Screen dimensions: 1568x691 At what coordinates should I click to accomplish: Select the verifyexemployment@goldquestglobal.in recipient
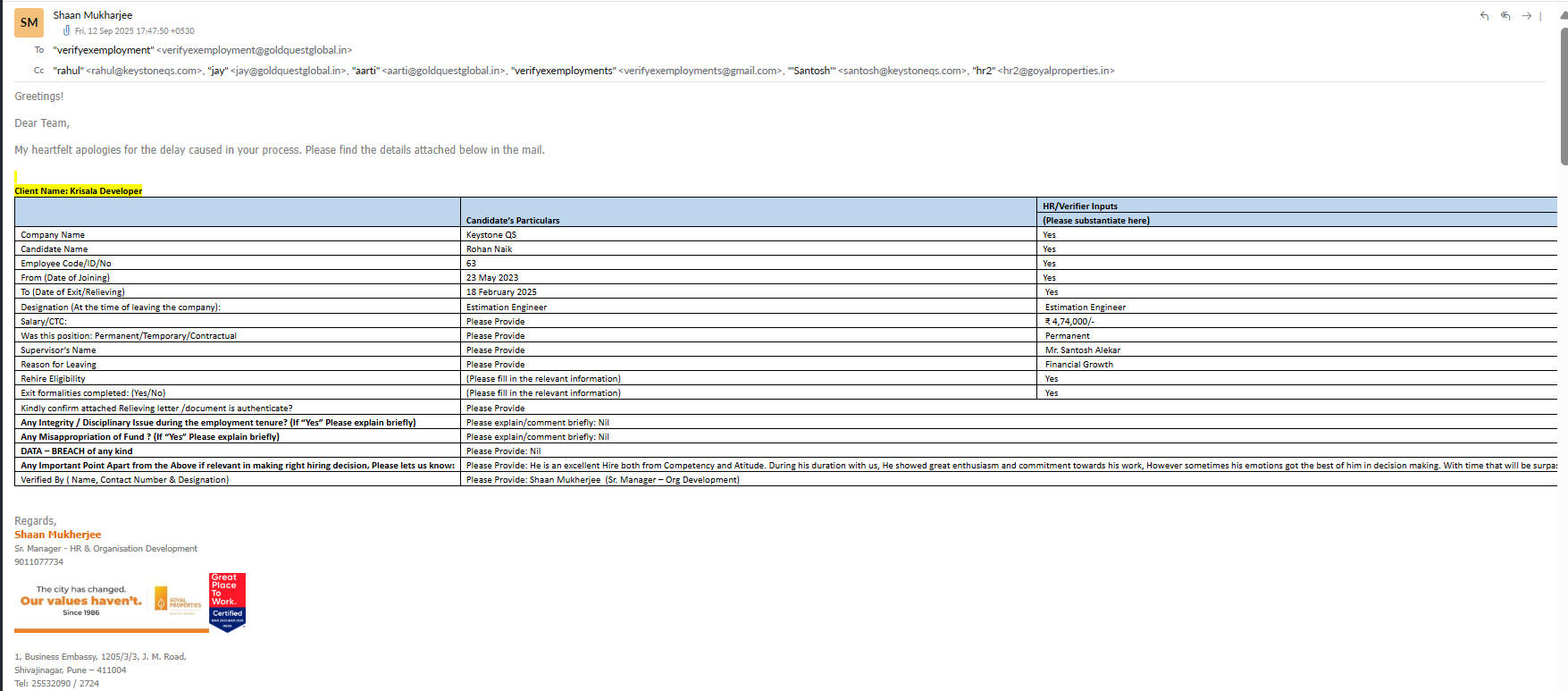tap(203, 50)
